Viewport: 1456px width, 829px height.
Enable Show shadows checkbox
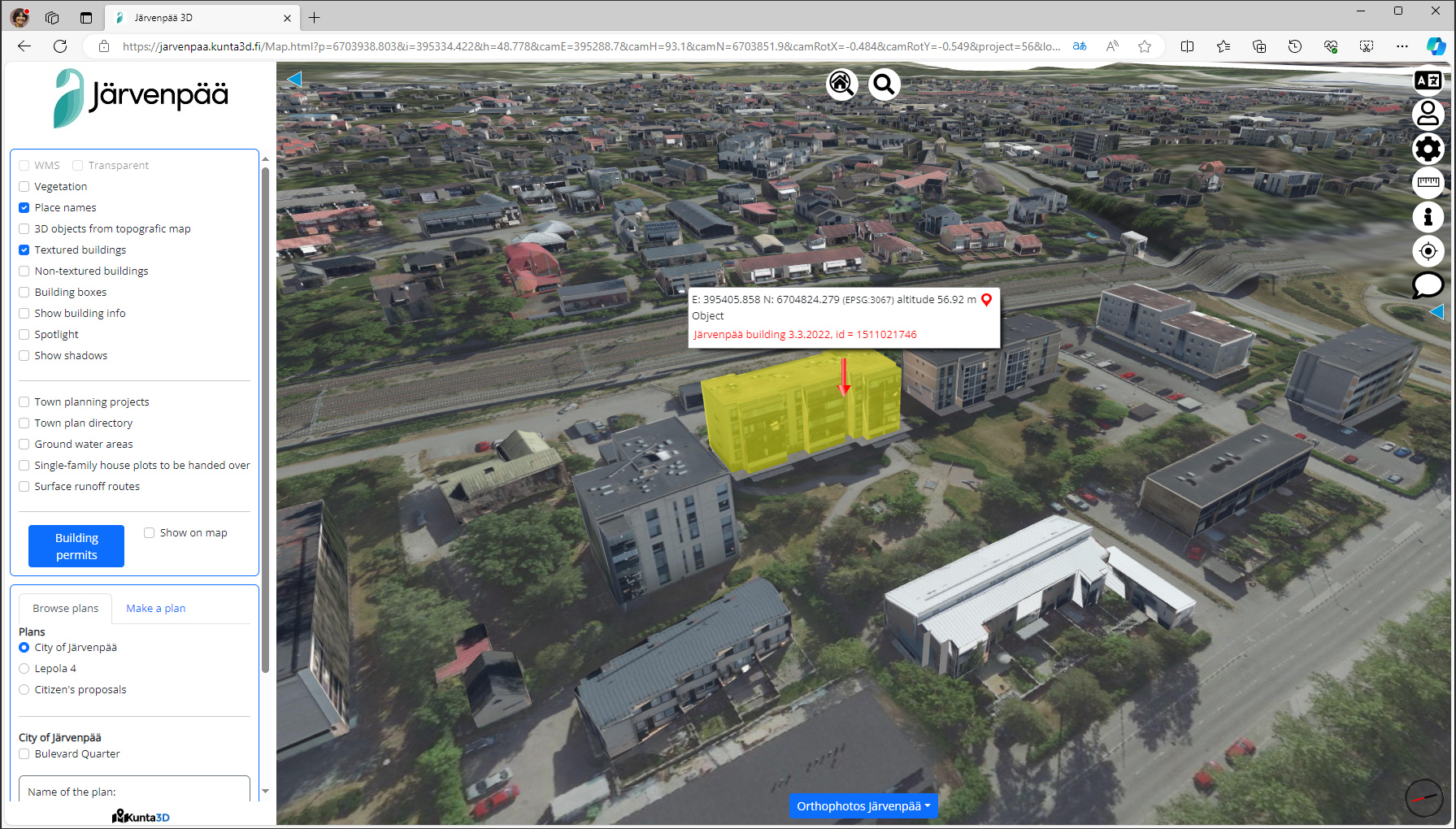click(x=24, y=355)
